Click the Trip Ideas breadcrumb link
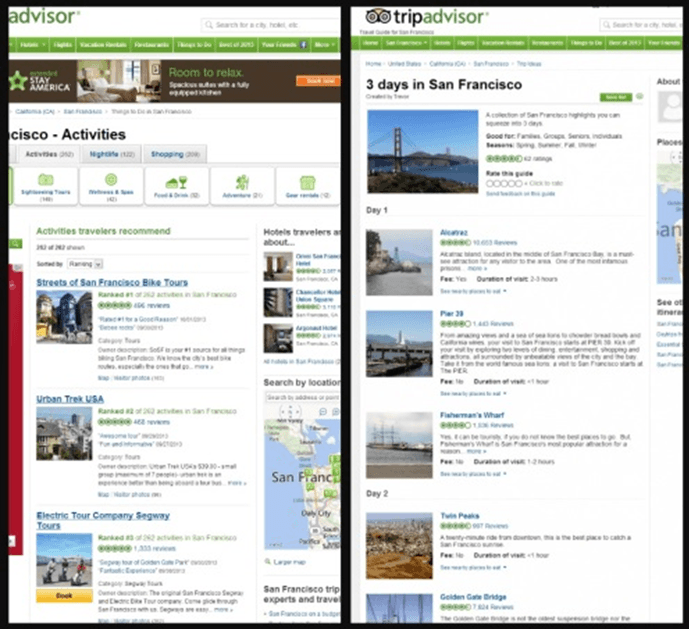This screenshot has width=689, height=629. point(529,64)
